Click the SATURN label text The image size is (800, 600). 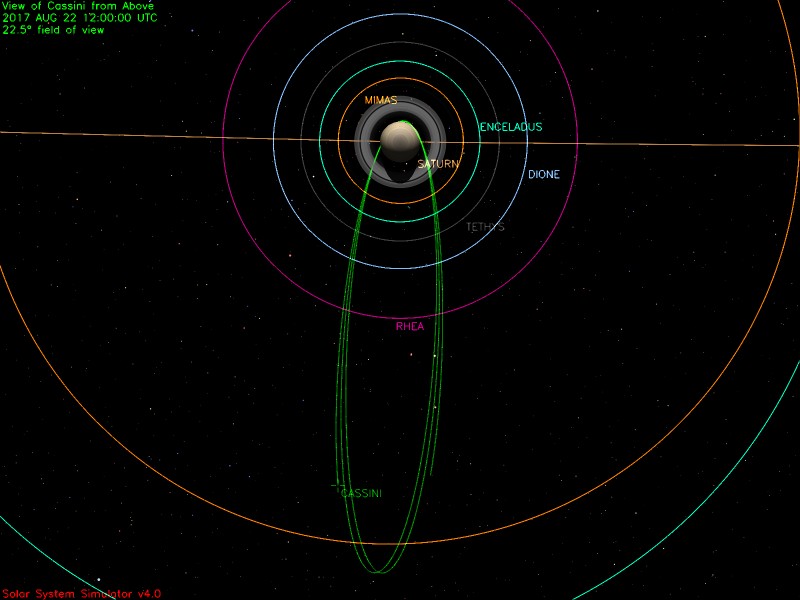coord(438,164)
